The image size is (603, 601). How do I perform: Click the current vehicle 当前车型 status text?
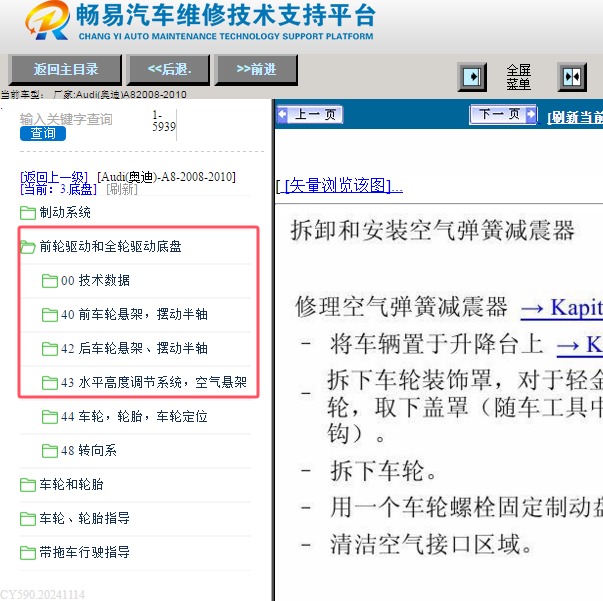tap(93, 94)
